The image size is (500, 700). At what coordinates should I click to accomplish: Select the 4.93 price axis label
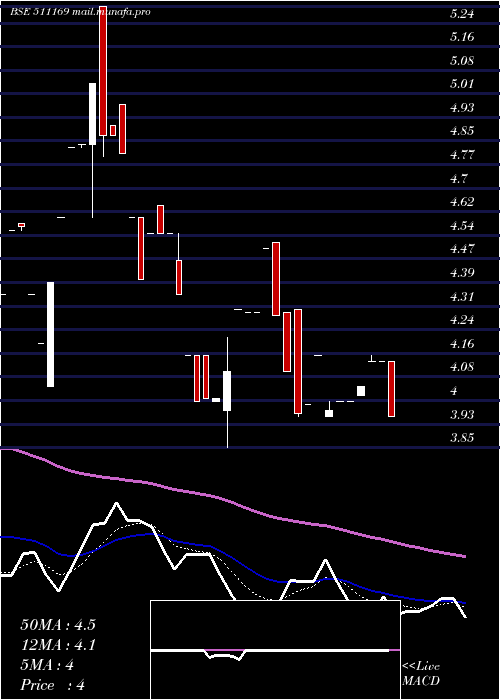tap(462, 108)
